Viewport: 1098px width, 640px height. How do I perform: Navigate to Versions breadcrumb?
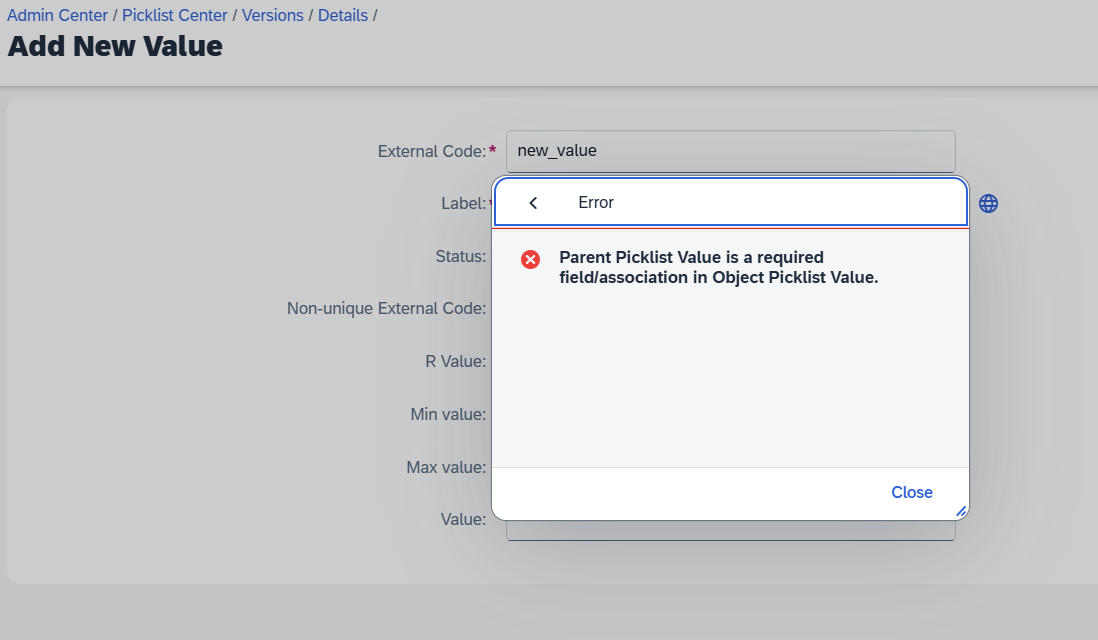[x=272, y=15]
